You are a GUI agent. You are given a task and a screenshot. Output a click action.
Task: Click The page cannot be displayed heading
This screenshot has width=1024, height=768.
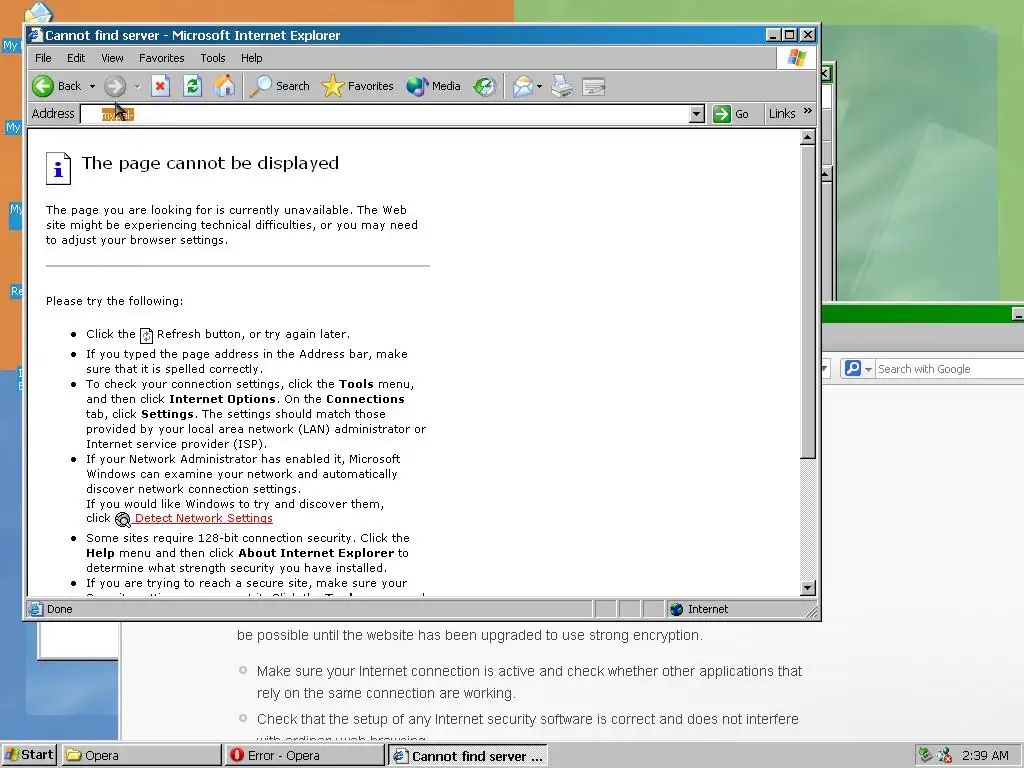click(210, 163)
